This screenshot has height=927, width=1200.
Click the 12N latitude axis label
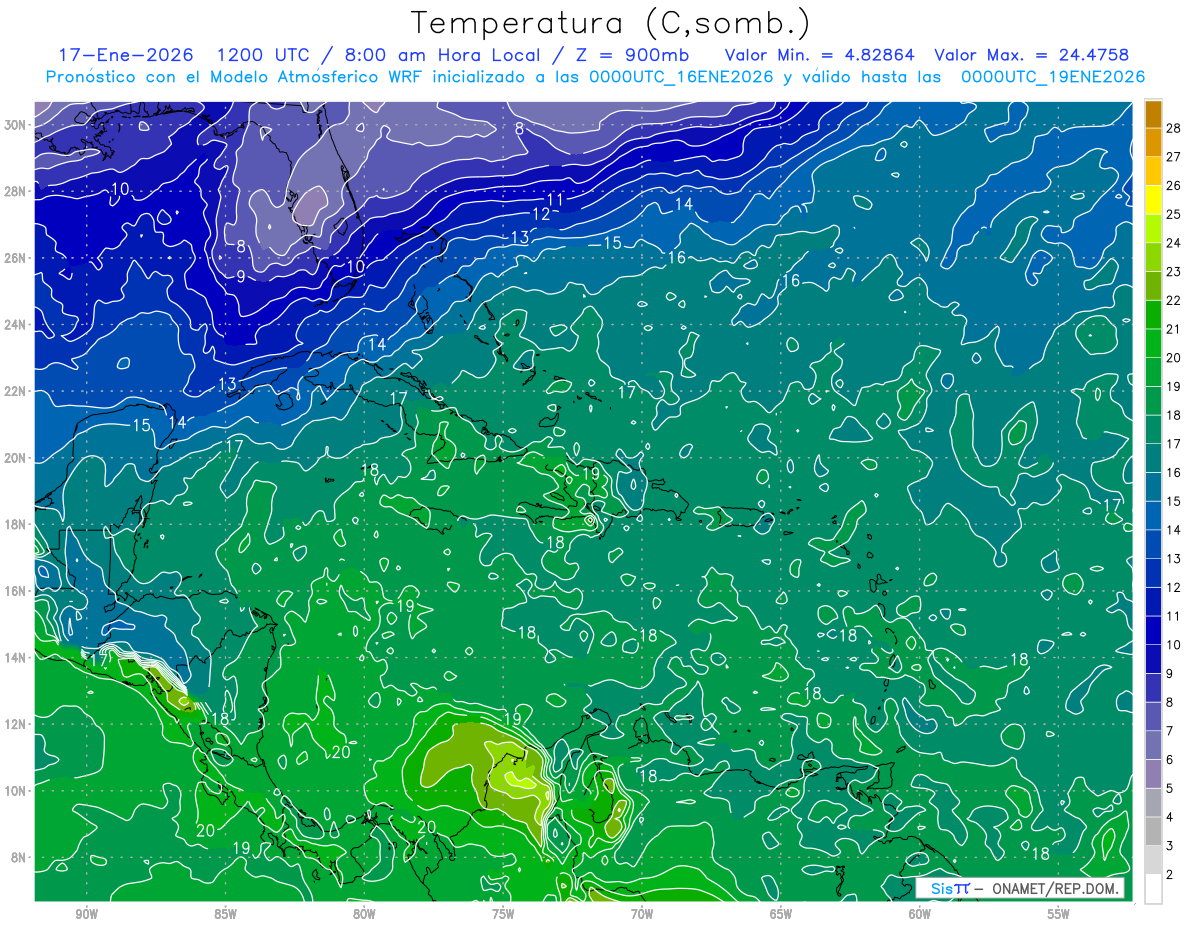click(x=15, y=724)
